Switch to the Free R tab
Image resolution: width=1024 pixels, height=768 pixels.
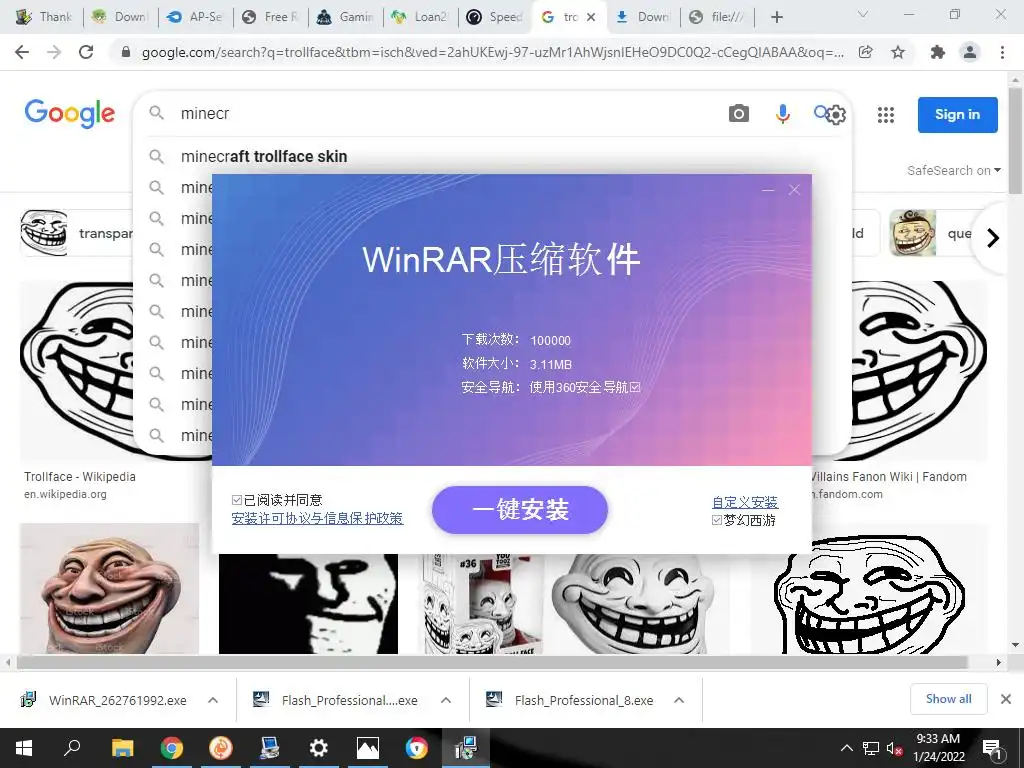click(270, 17)
